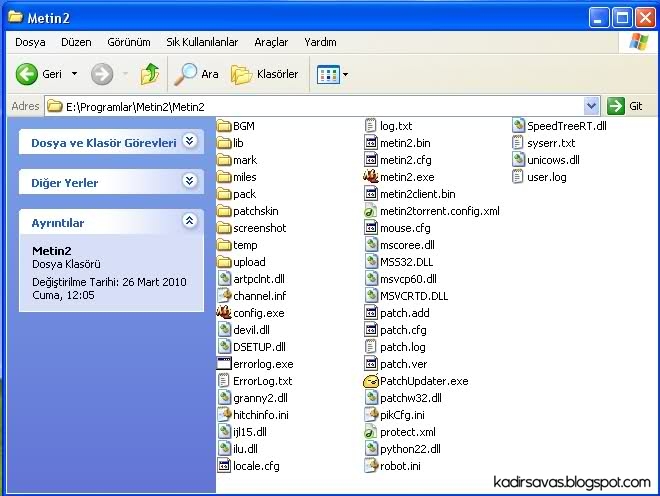Image resolution: width=660 pixels, height=496 pixels.
Task: Select the devil.dll file name
Action: (x=252, y=330)
